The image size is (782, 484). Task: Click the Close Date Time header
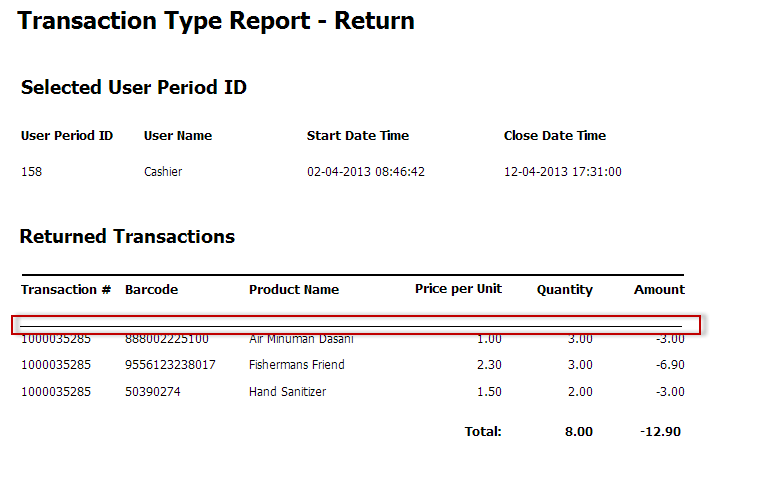pos(555,136)
